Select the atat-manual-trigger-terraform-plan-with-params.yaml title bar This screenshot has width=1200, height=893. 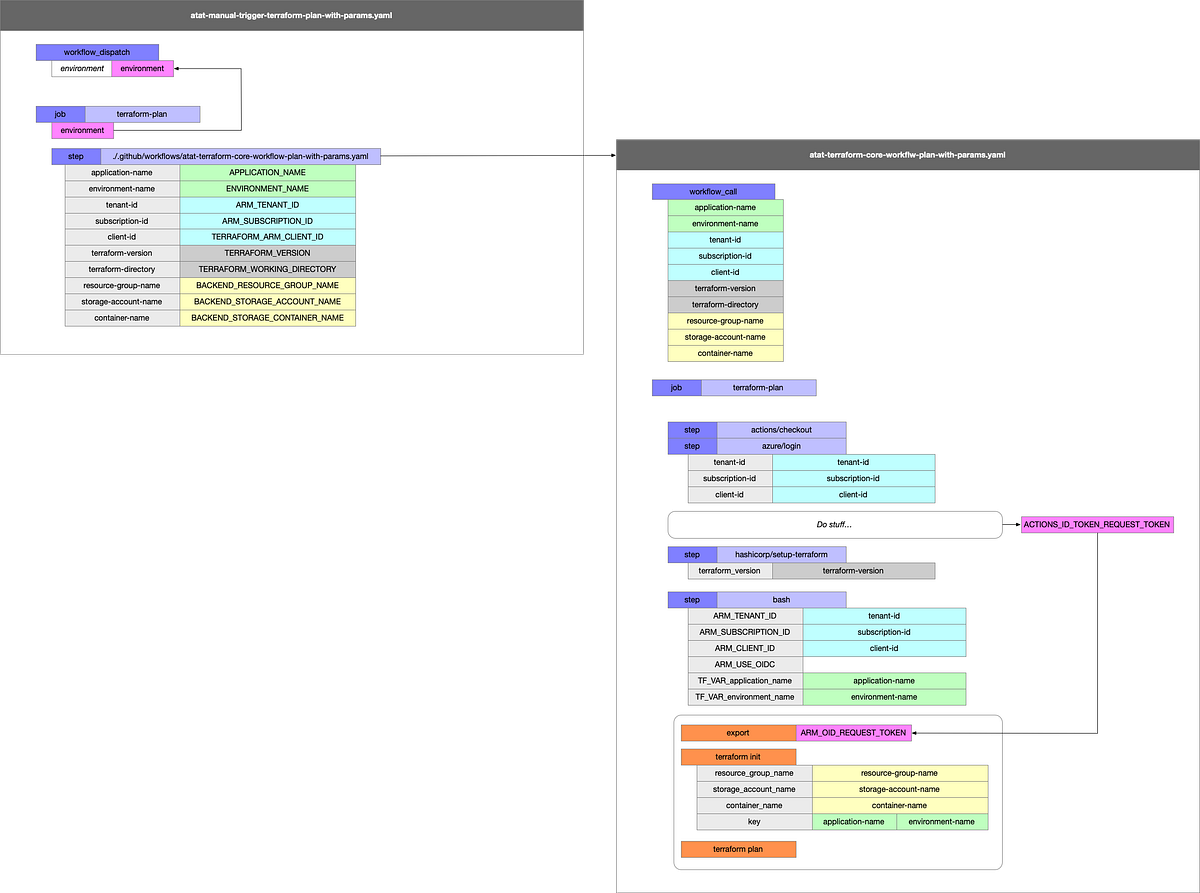pyautogui.click(x=291, y=15)
